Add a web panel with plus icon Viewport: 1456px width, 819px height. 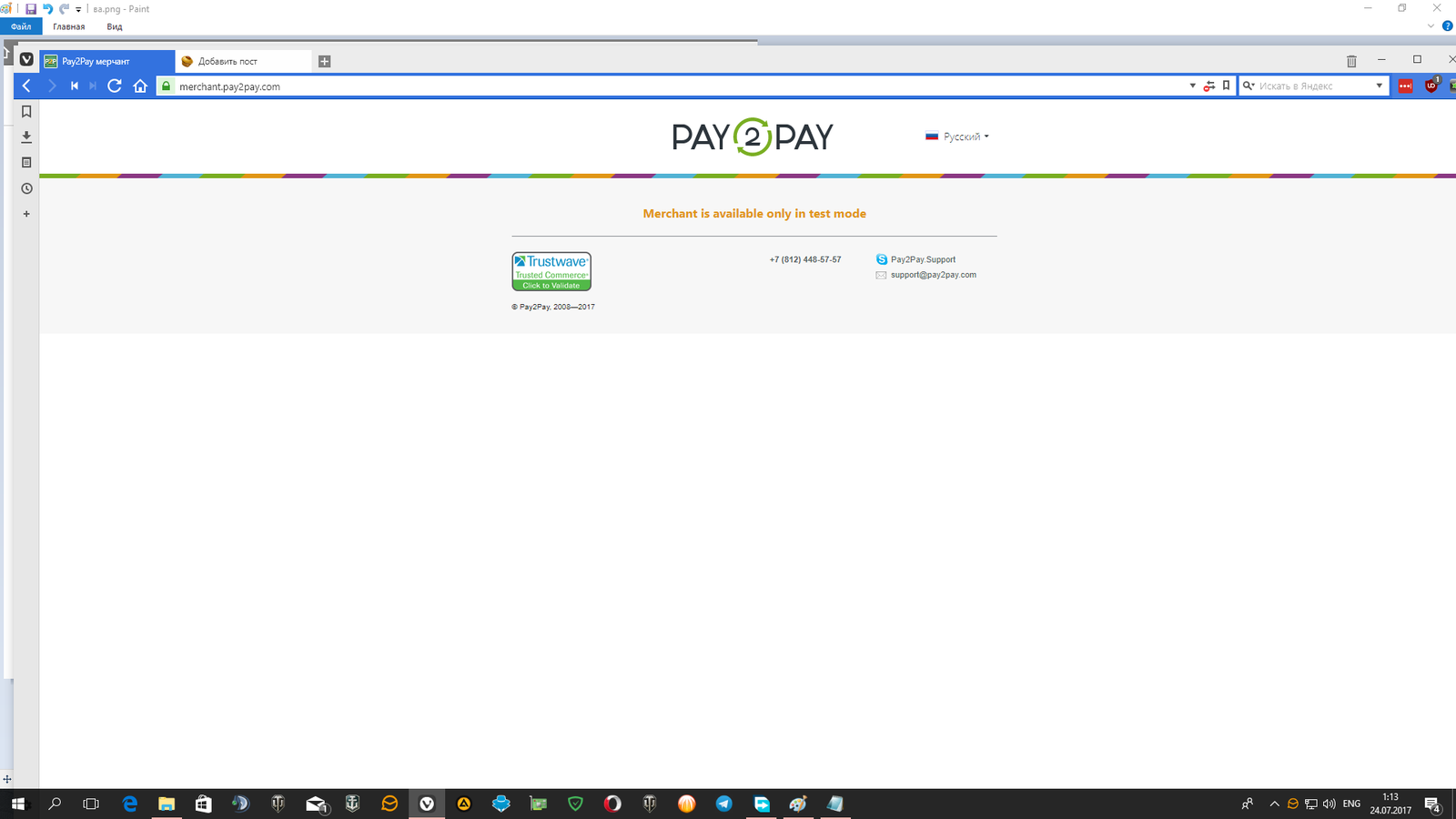pyautogui.click(x=26, y=214)
